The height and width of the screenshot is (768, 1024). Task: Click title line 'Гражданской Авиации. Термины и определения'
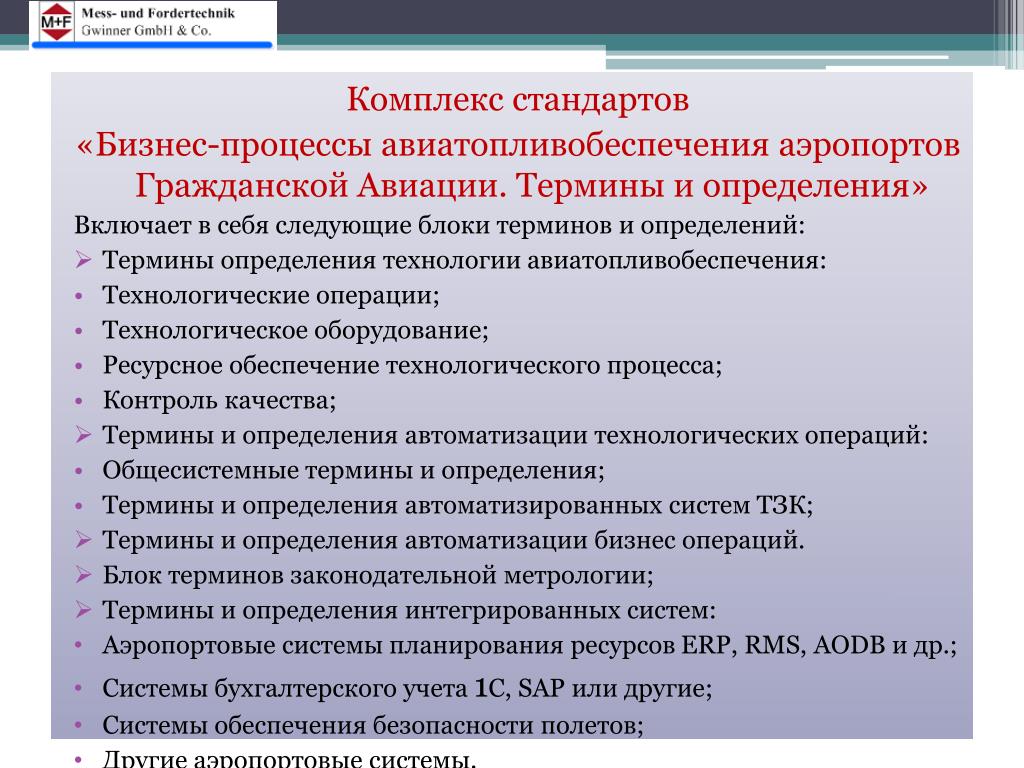tap(530, 185)
